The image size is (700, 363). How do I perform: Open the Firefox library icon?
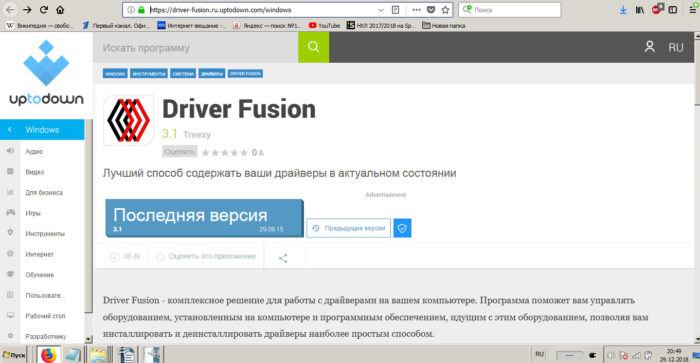640,10
